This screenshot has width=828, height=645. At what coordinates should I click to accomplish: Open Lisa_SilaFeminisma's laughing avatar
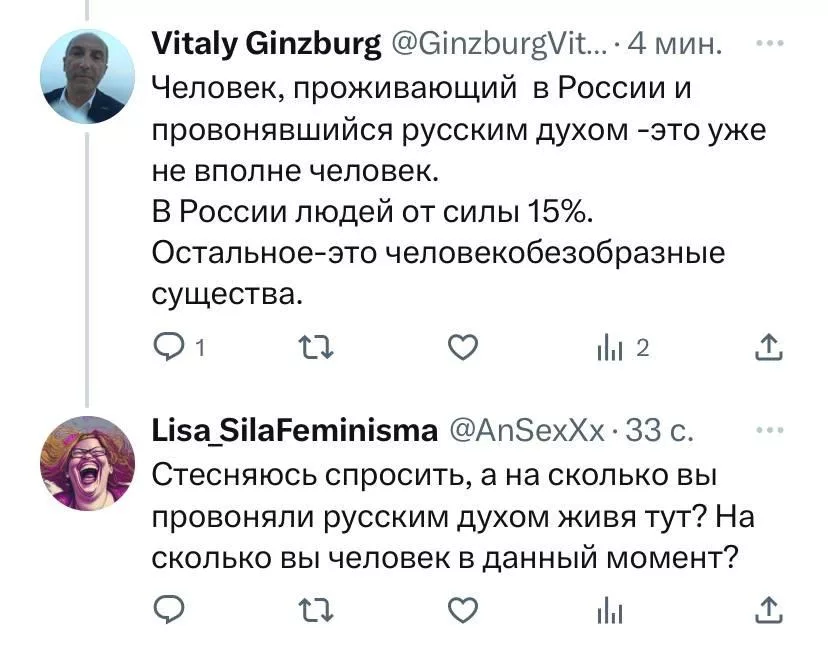86,462
